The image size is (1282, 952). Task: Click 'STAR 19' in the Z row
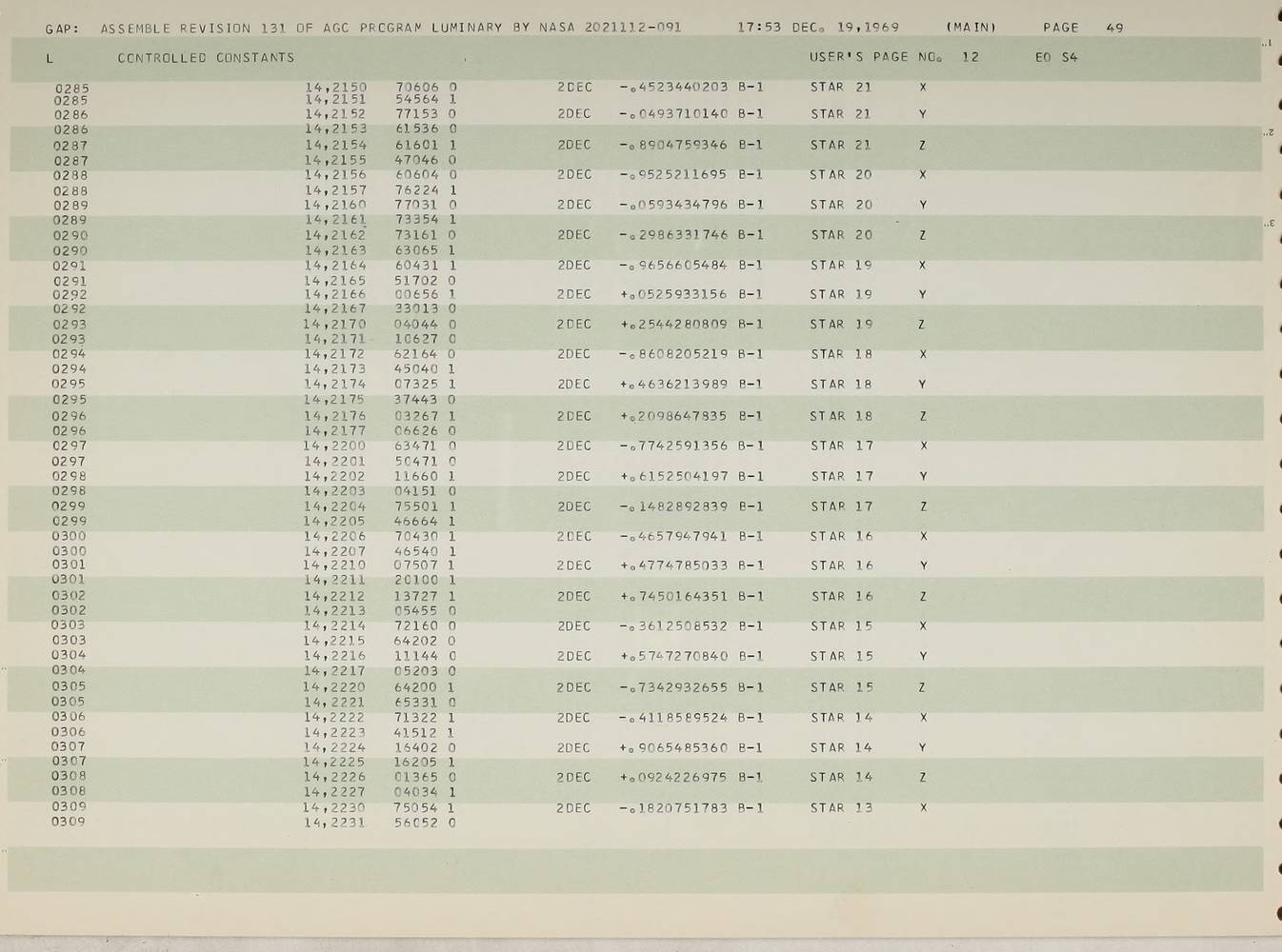pos(841,324)
